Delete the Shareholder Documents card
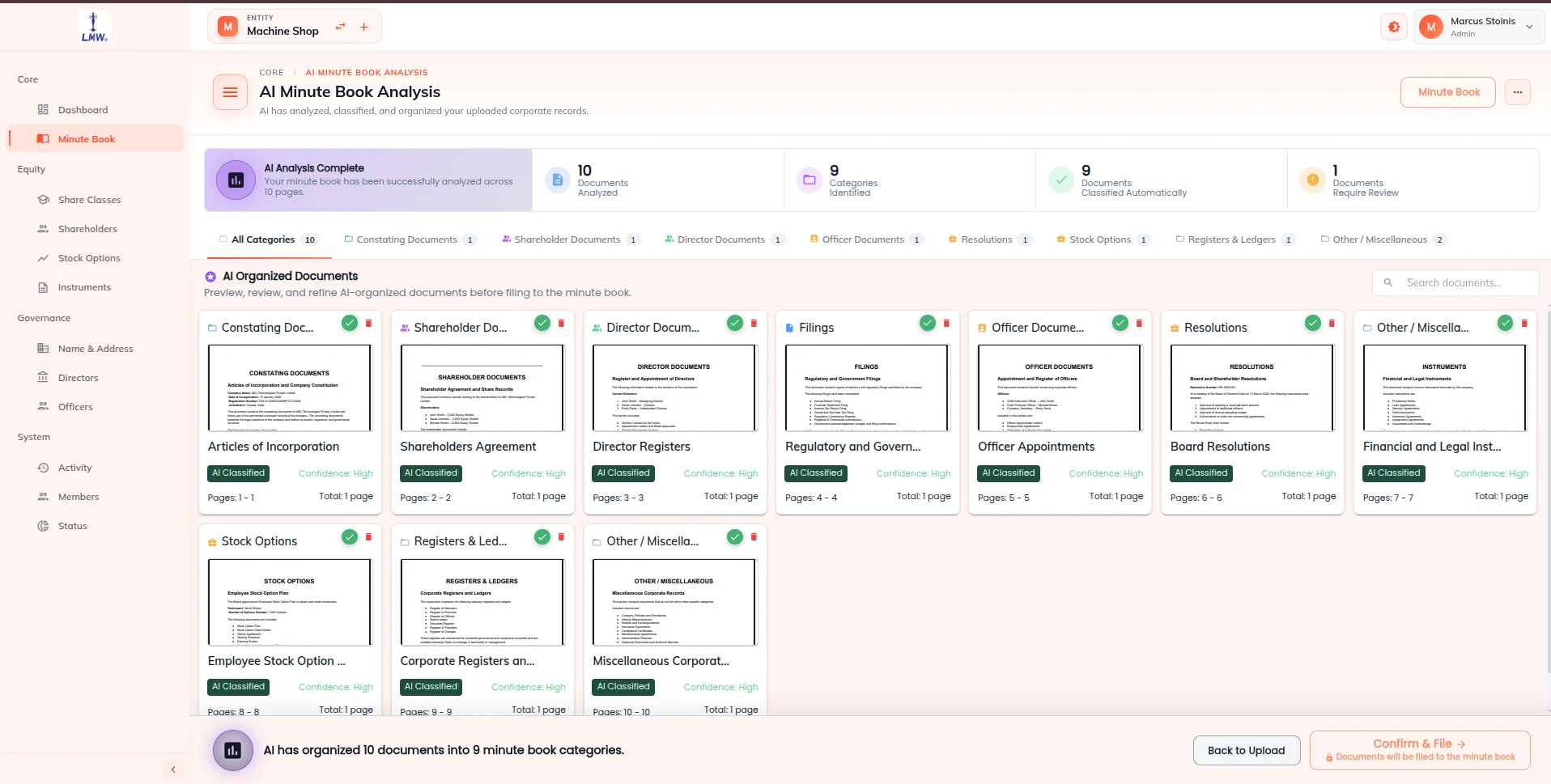 (561, 324)
